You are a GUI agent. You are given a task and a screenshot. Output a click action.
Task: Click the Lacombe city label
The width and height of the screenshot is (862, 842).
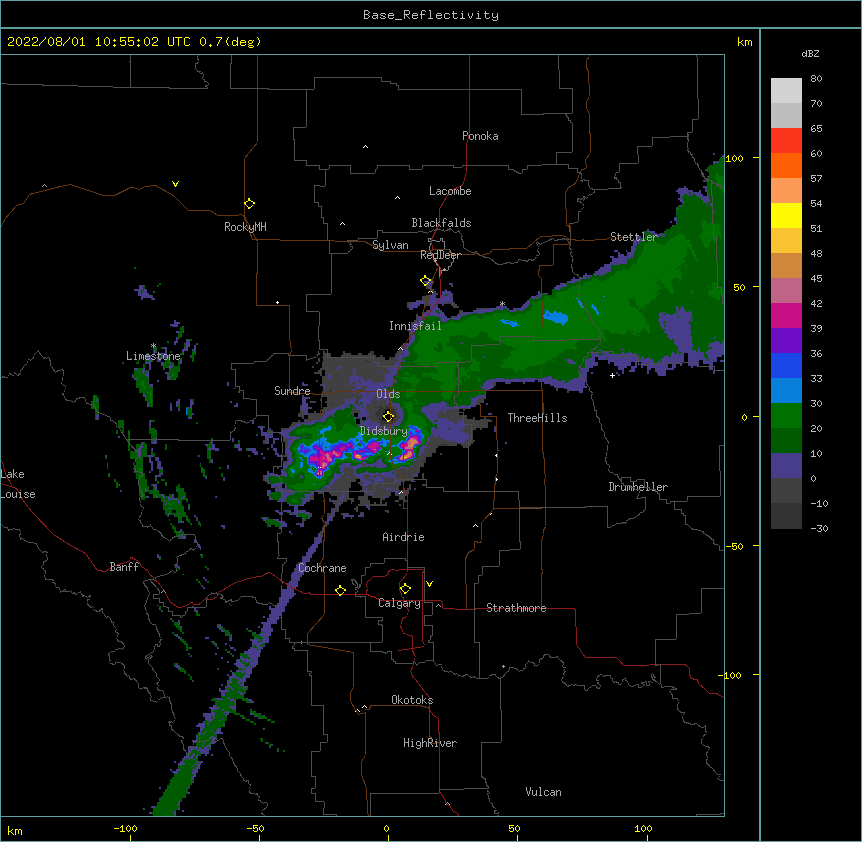(450, 191)
